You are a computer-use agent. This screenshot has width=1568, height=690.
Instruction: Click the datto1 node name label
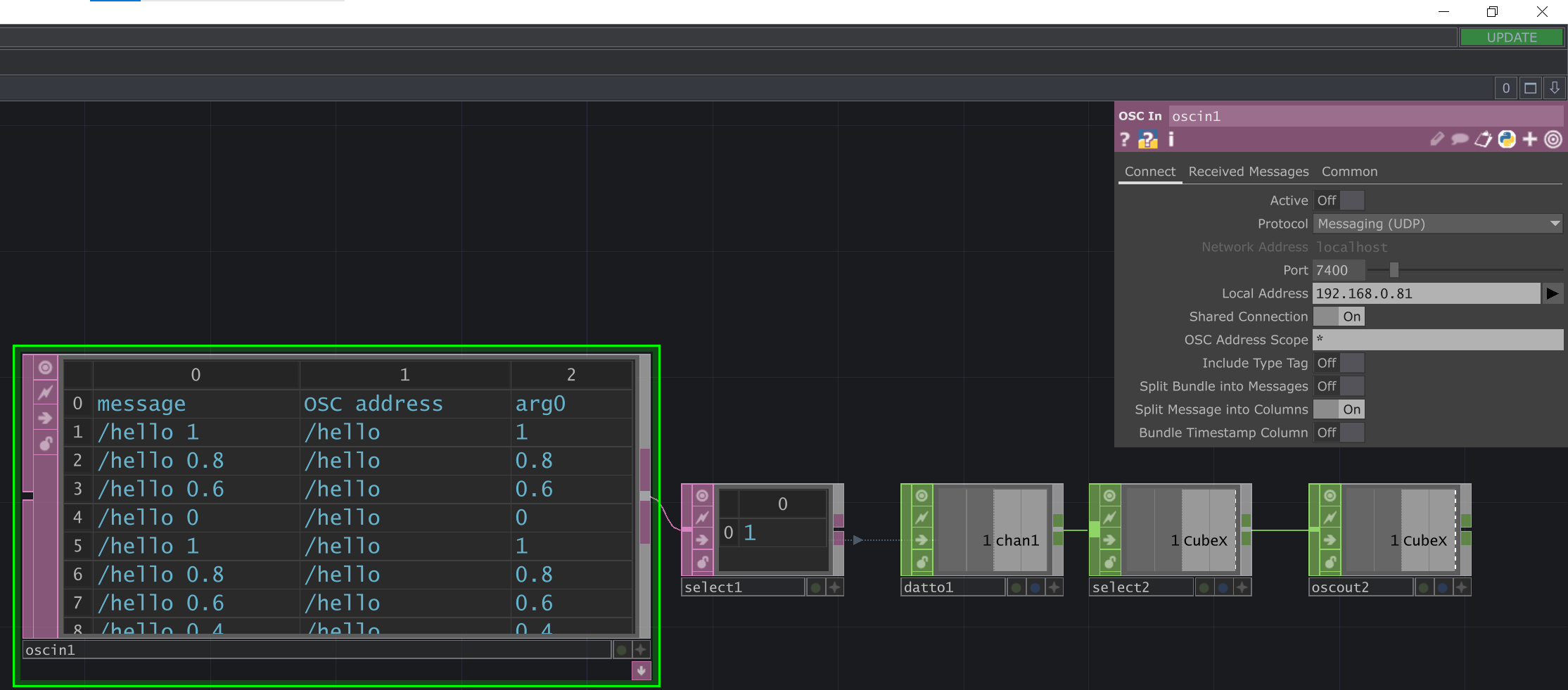(952, 587)
